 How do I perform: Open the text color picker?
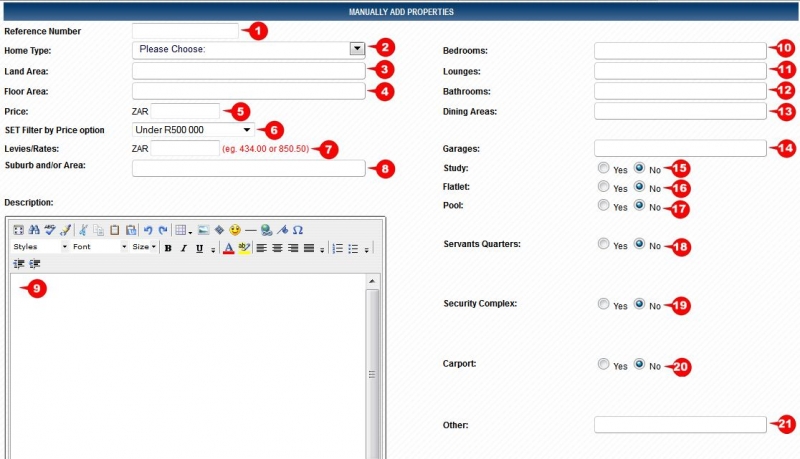229,248
